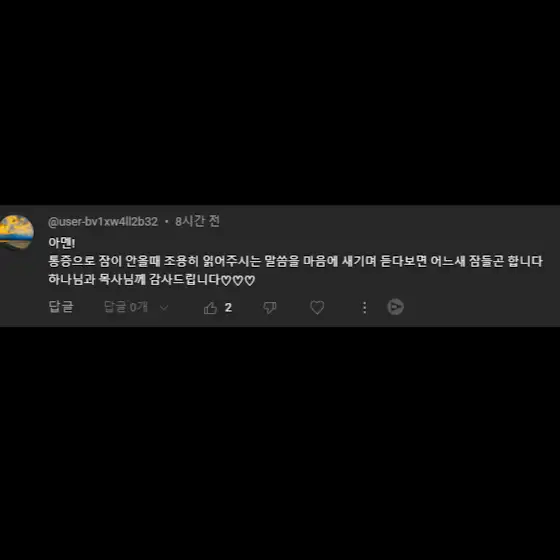Click the phrase 조용히 읽어주시는 in the comment
Screen dimensions: 560x560
(212, 261)
